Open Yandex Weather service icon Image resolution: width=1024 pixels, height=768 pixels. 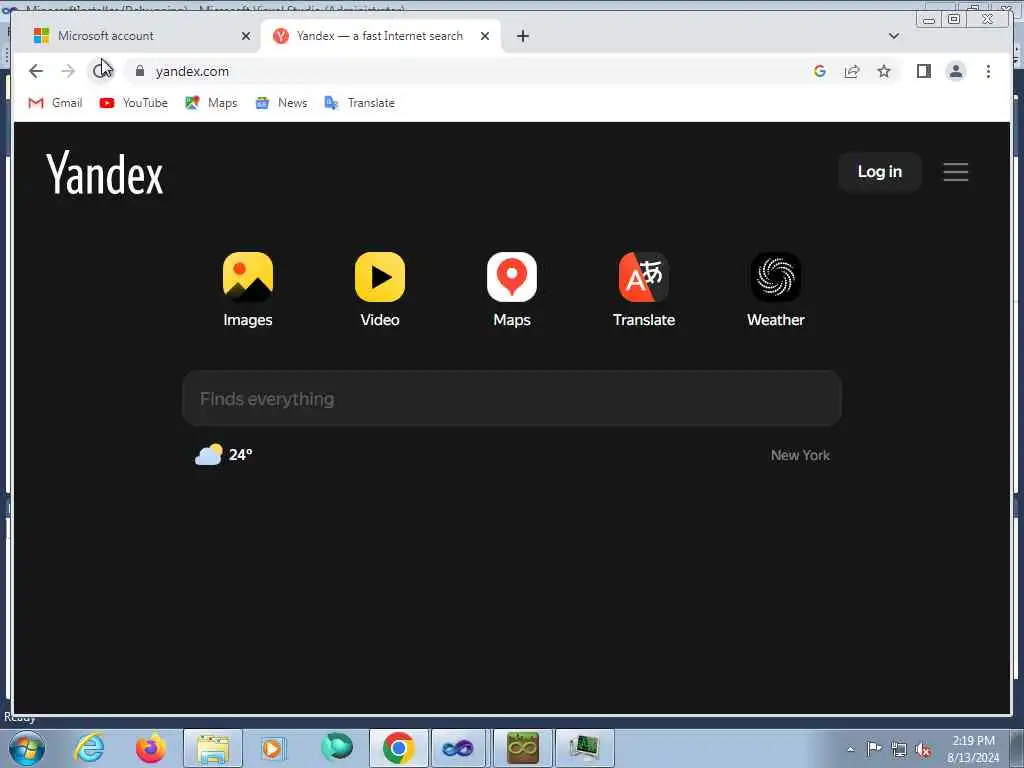click(775, 277)
